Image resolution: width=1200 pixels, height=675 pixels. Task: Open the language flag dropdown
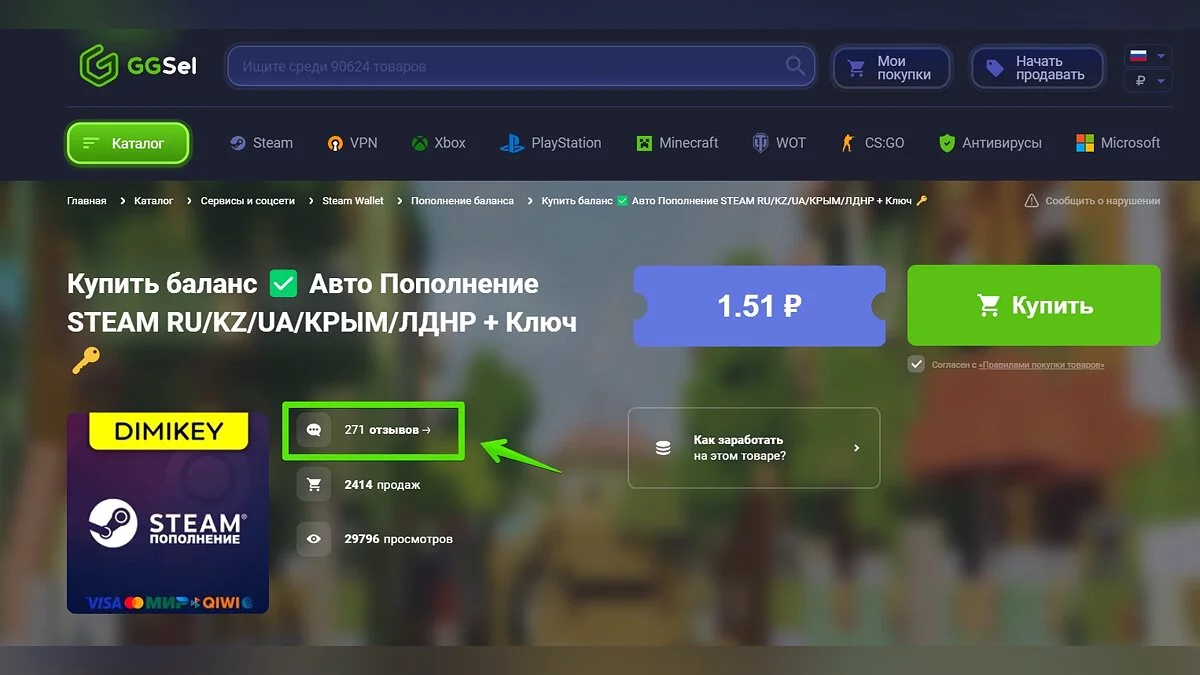1147,56
